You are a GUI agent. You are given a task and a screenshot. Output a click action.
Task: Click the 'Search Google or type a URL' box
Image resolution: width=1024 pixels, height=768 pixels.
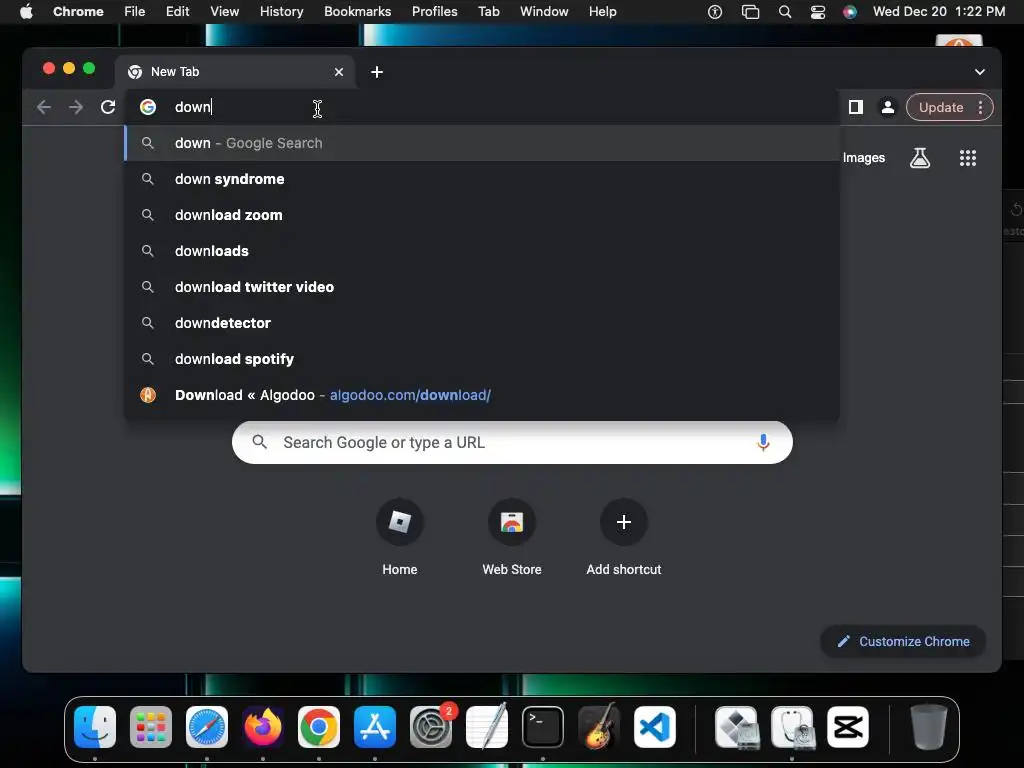(x=512, y=442)
